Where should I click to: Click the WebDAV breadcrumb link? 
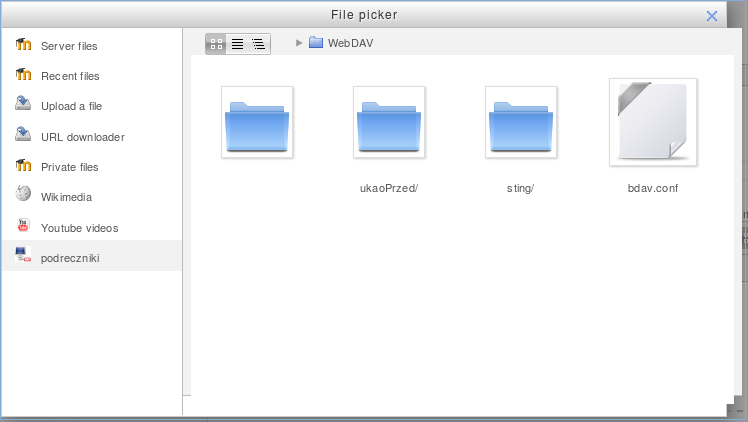(350, 43)
